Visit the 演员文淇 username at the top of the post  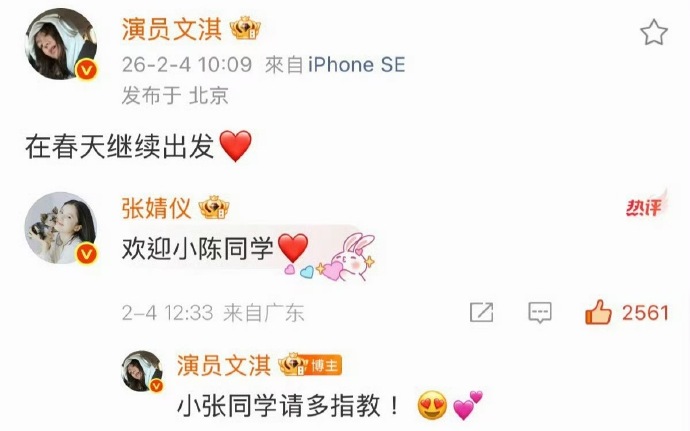[172, 29]
